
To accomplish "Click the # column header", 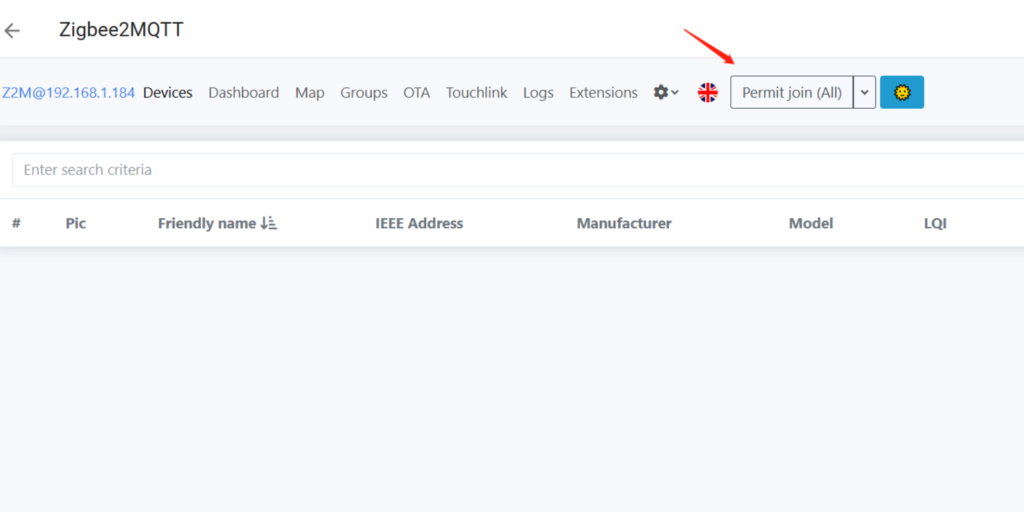I will click(x=16, y=223).
